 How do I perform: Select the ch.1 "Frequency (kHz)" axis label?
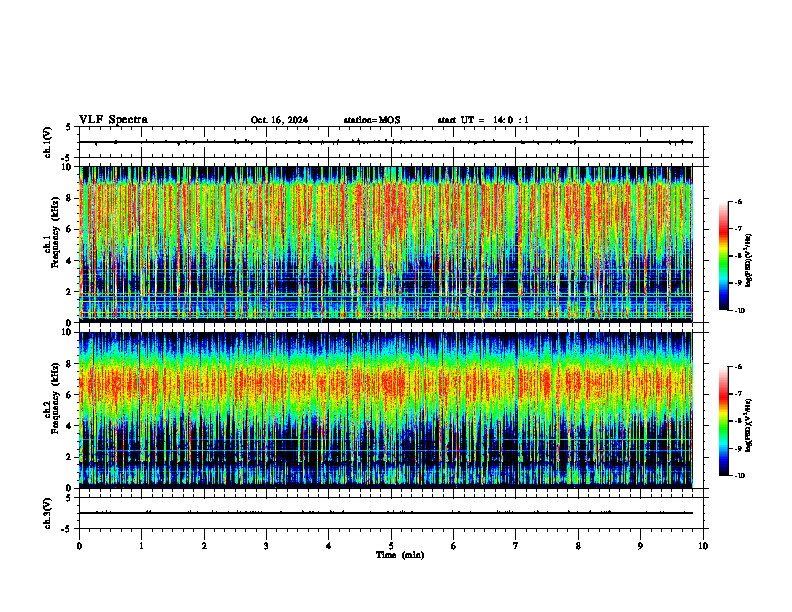(x=55, y=232)
